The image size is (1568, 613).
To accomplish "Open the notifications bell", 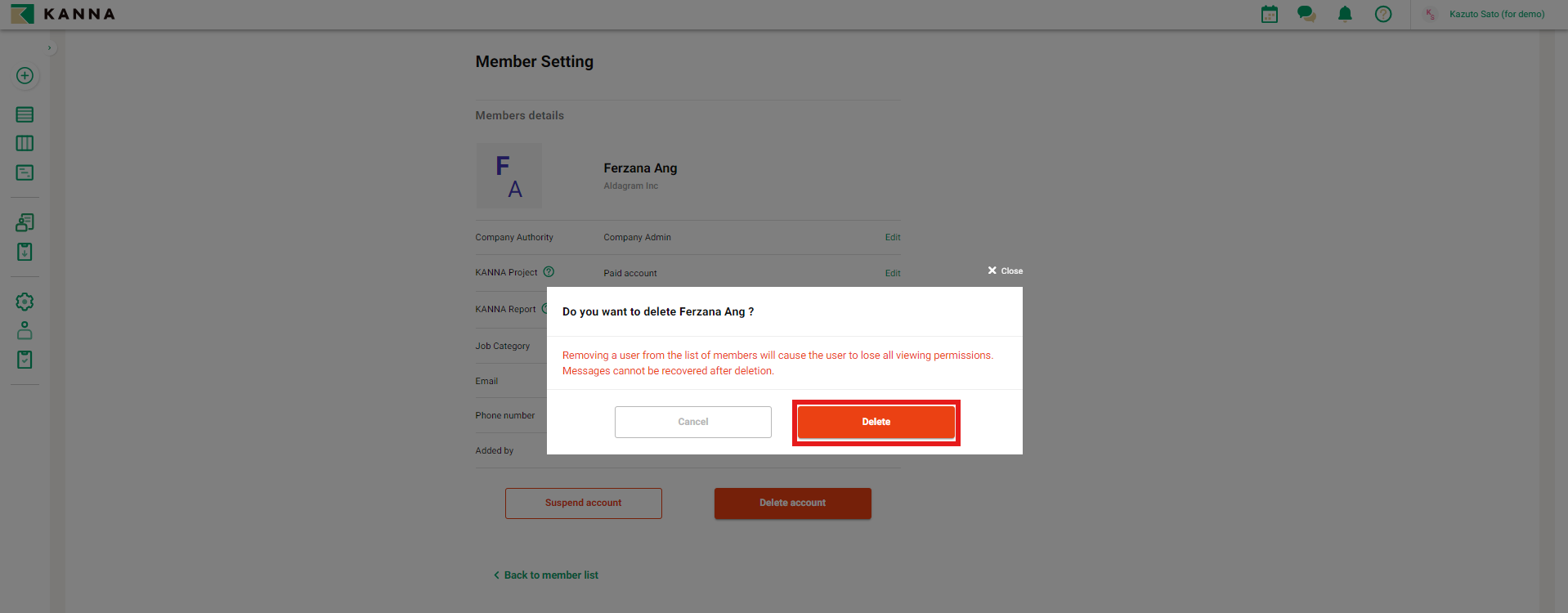I will click(x=1345, y=14).
